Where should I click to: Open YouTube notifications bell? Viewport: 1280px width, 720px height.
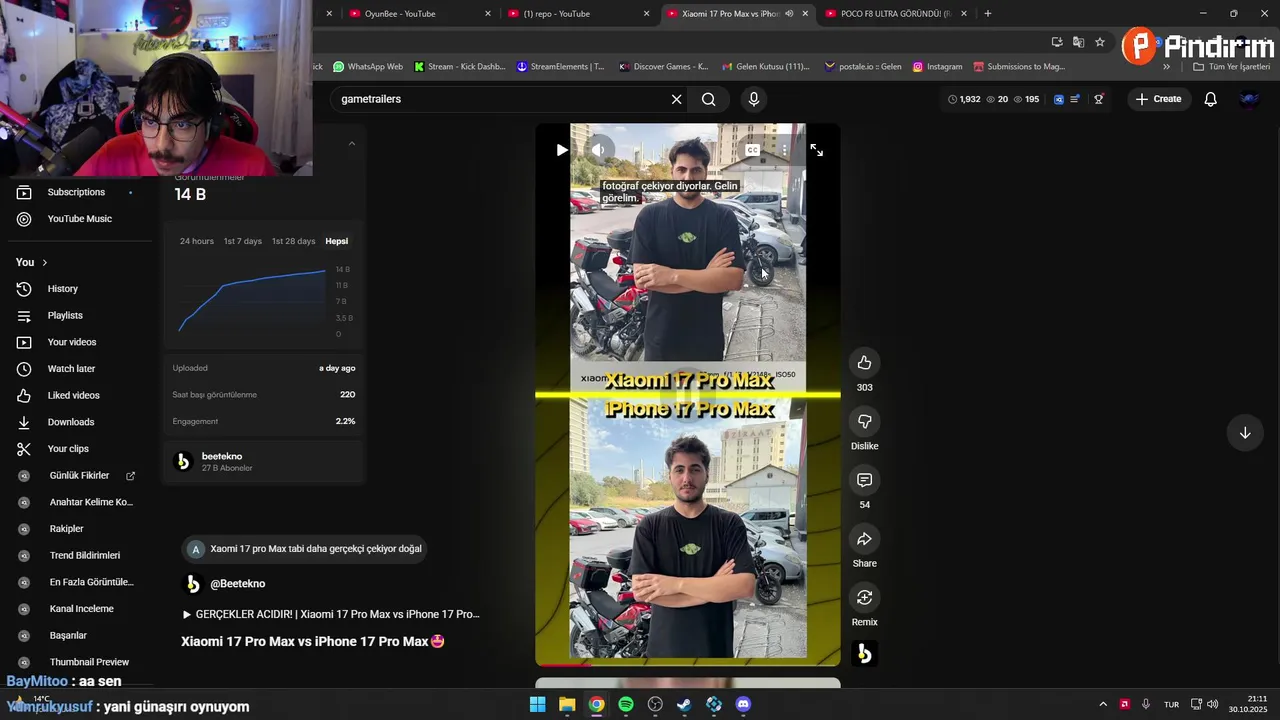click(1210, 99)
